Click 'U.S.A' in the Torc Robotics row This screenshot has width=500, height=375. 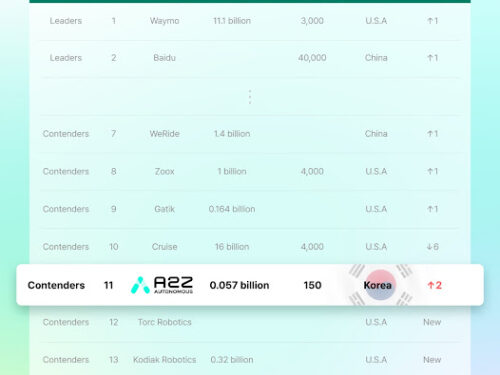click(376, 322)
